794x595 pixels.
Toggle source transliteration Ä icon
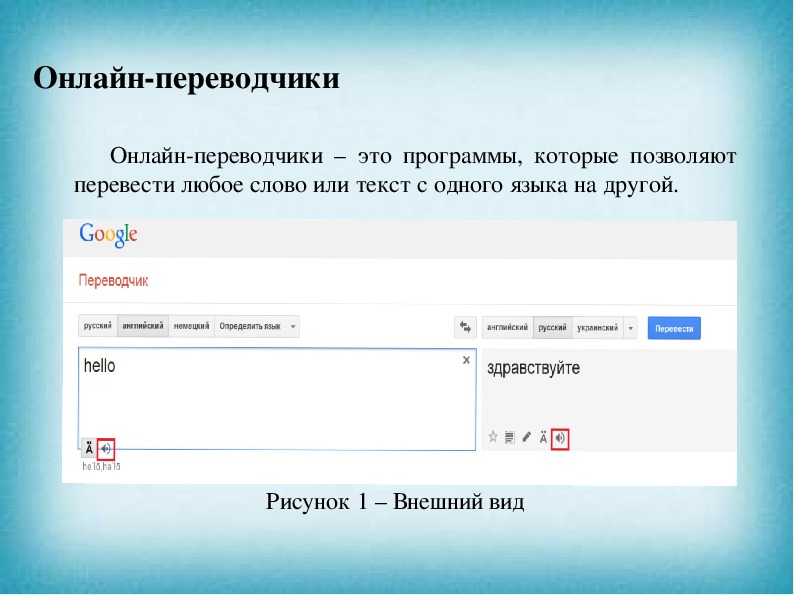pos(89,448)
